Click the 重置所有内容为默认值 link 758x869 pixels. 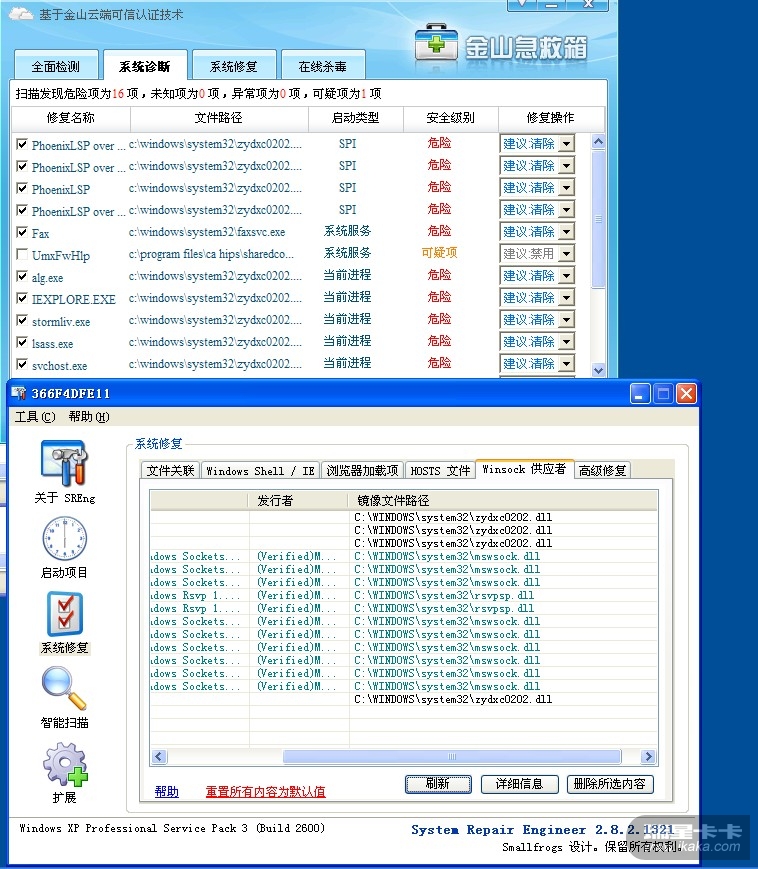coord(265,791)
